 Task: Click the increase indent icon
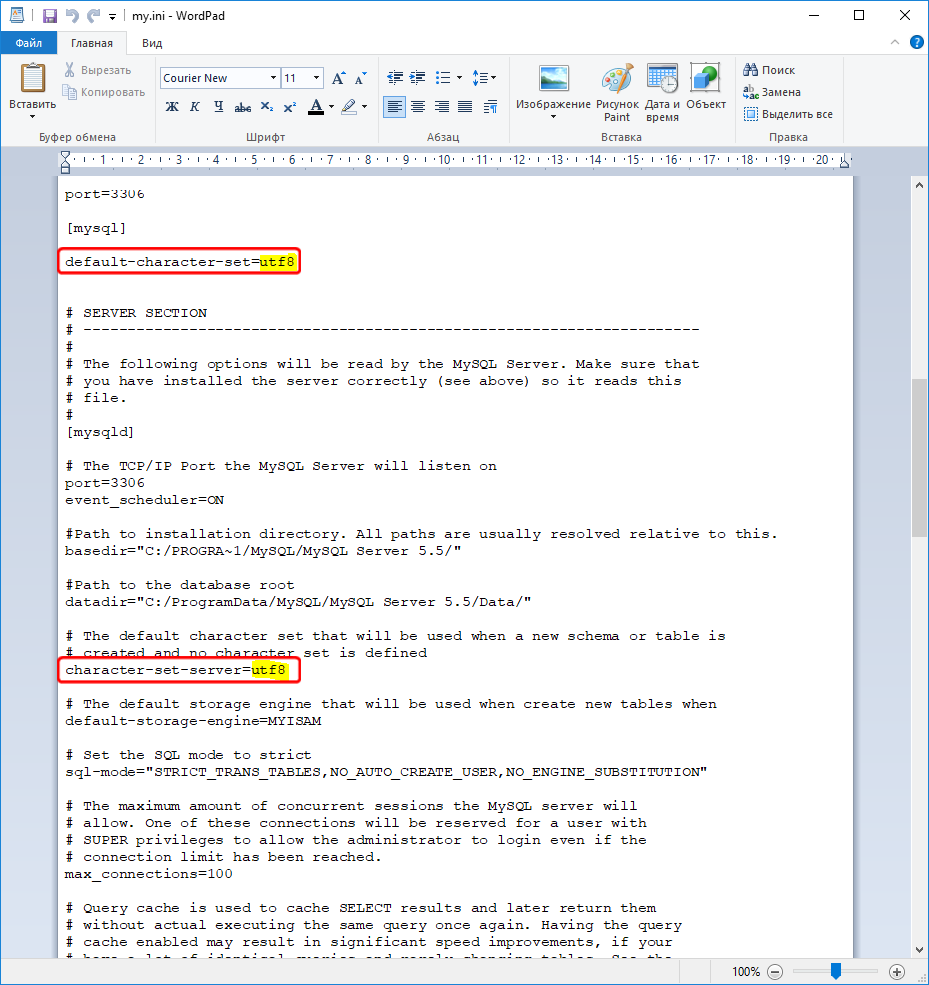pyautogui.click(x=417, y=78)
